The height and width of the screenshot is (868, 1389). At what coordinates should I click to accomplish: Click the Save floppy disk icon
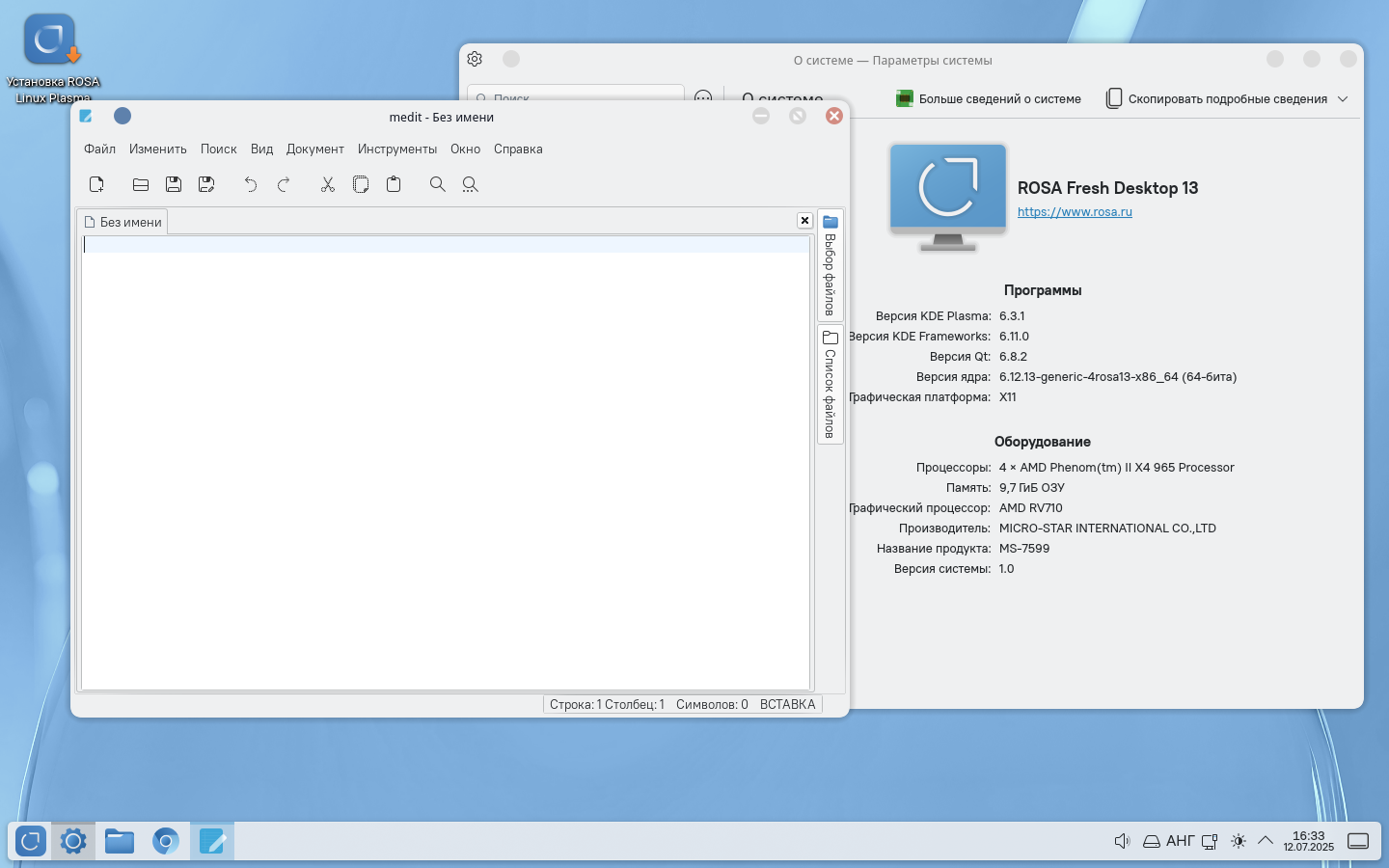tap(174, 184)
